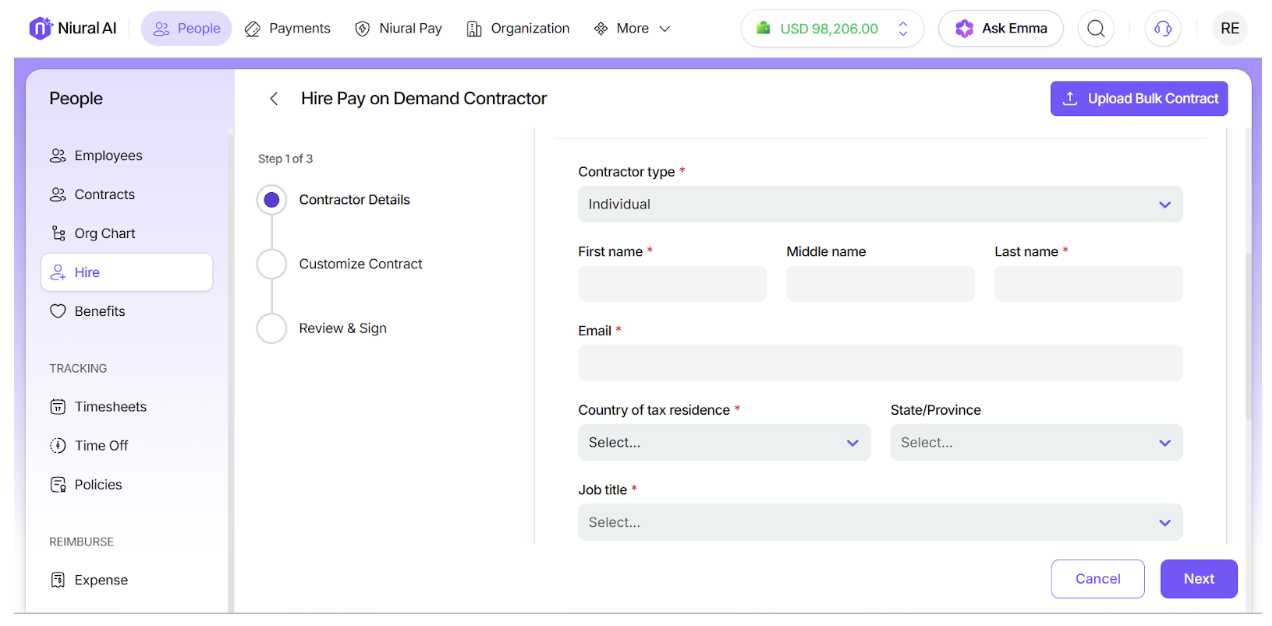
Task: Select the Contractor Details step circle
Action: [x=271, y=200]
